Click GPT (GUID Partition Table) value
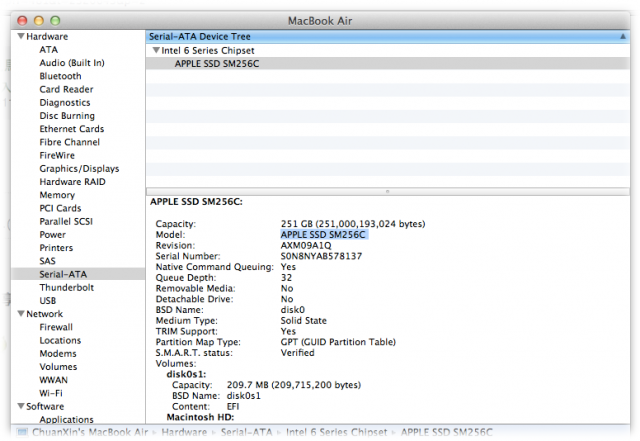This screenshot has width=640, height=441. click(x=338, y=342)
